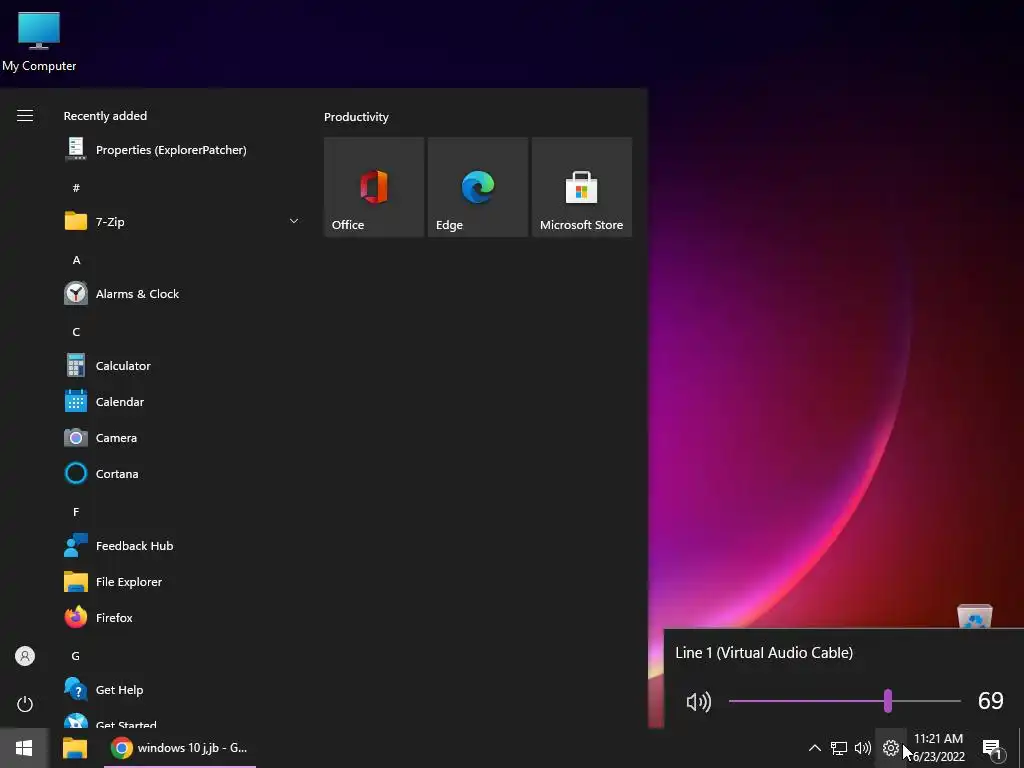The width and height of the screenshot is (1024, 768).
Task: Open the Action Center notifications icon
Action: point(992,748)
